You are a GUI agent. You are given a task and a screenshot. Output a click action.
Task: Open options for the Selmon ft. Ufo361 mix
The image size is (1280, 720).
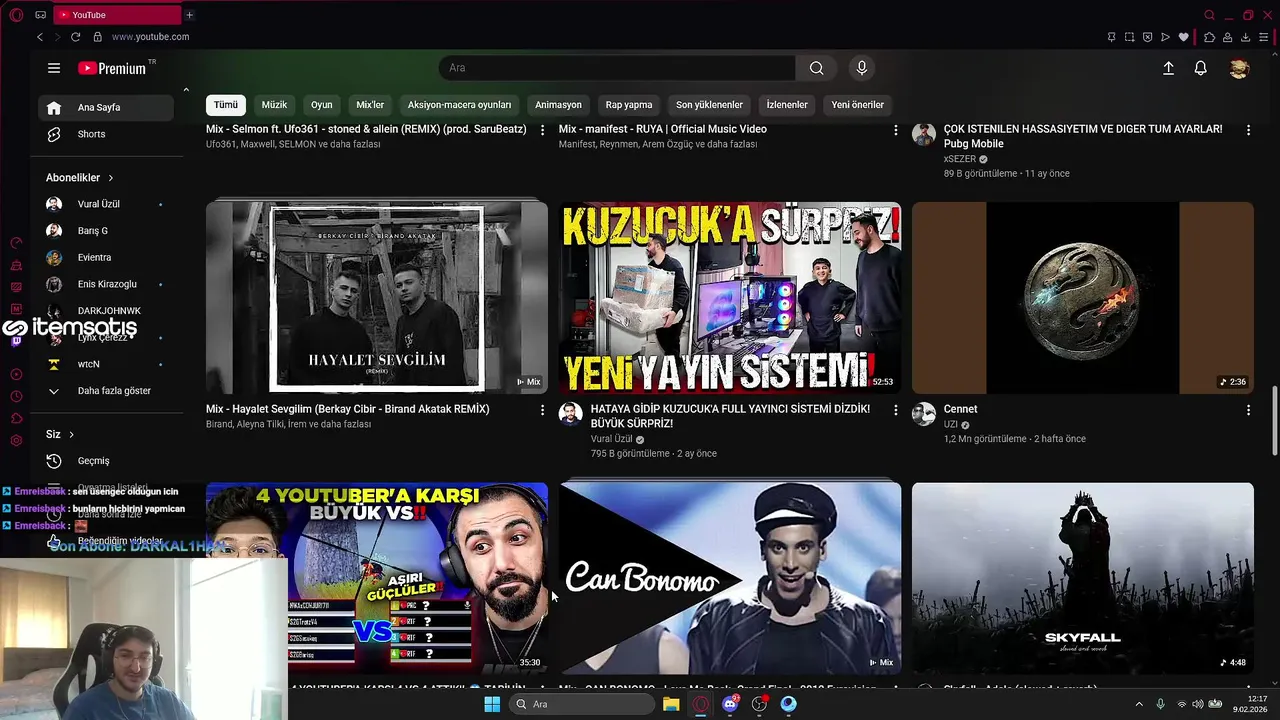tap(543, 130)
